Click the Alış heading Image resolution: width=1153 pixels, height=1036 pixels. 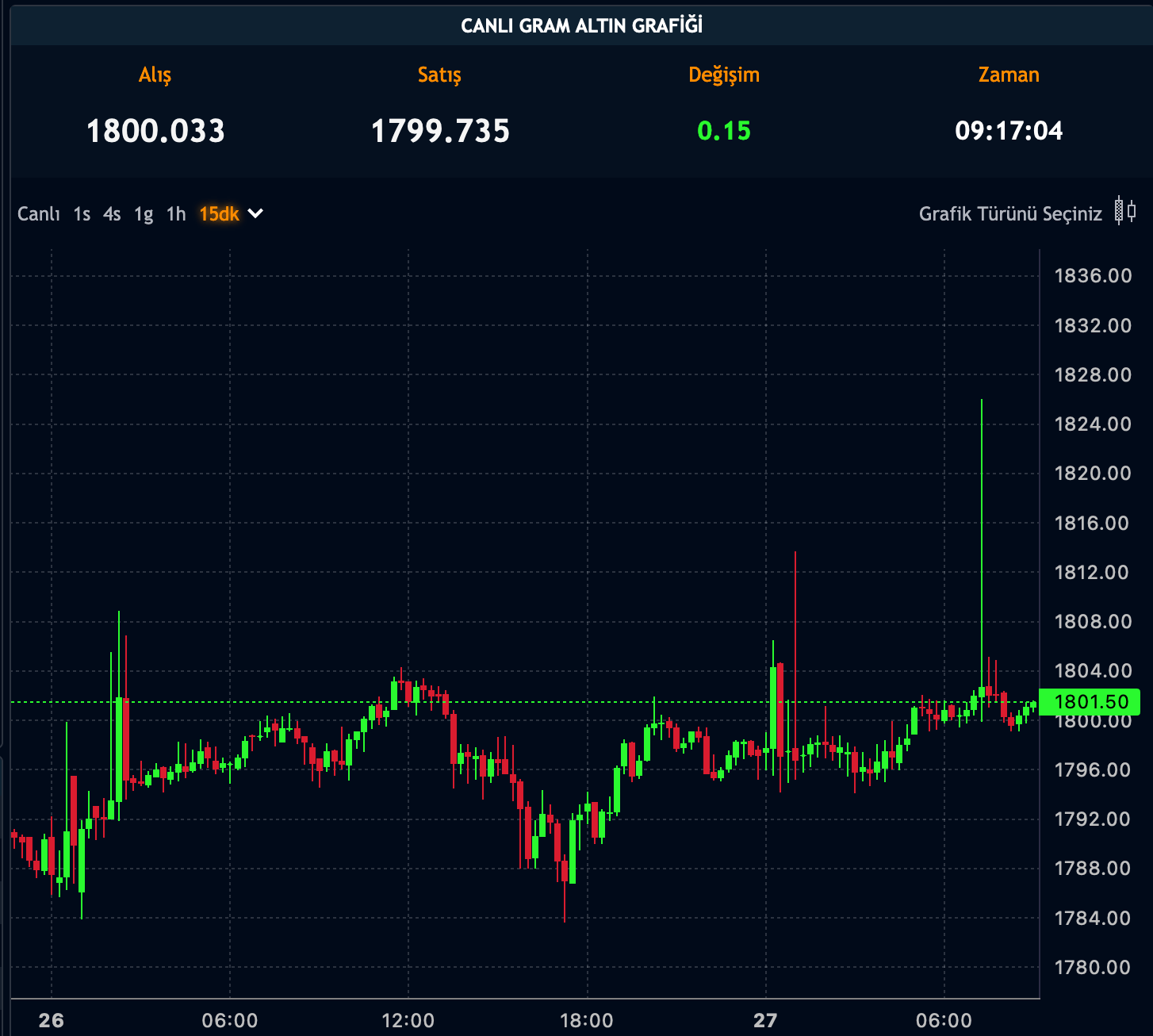point(155,75)
